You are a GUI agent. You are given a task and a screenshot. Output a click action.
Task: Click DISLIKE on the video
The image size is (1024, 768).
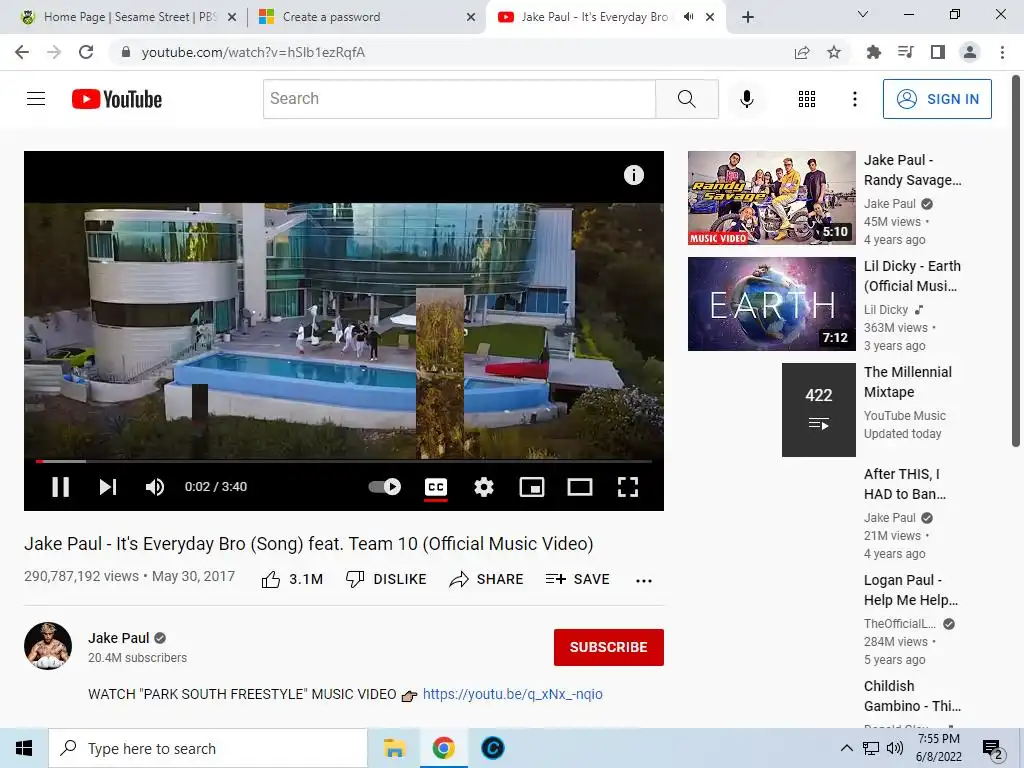pyautogui.click(x=386, y=579)
